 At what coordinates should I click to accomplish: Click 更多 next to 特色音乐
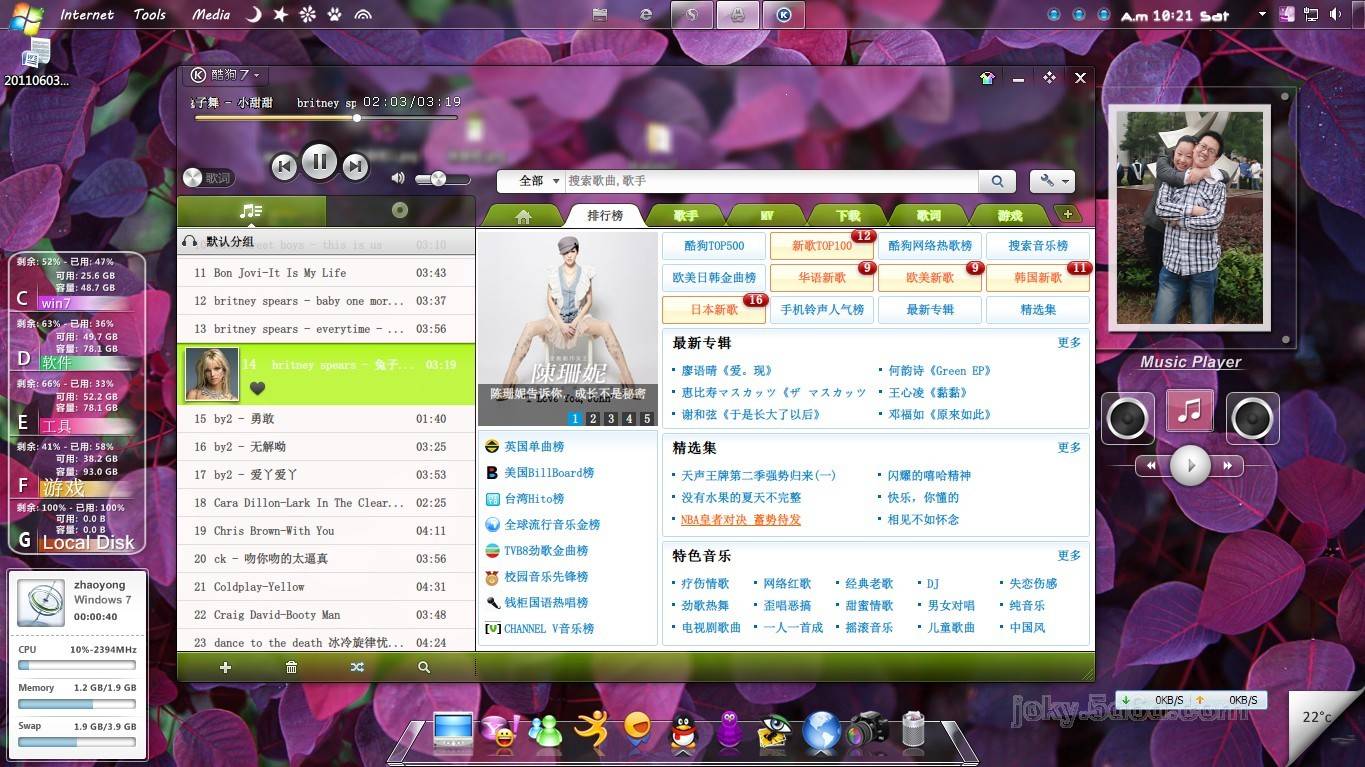[1069, 556]
